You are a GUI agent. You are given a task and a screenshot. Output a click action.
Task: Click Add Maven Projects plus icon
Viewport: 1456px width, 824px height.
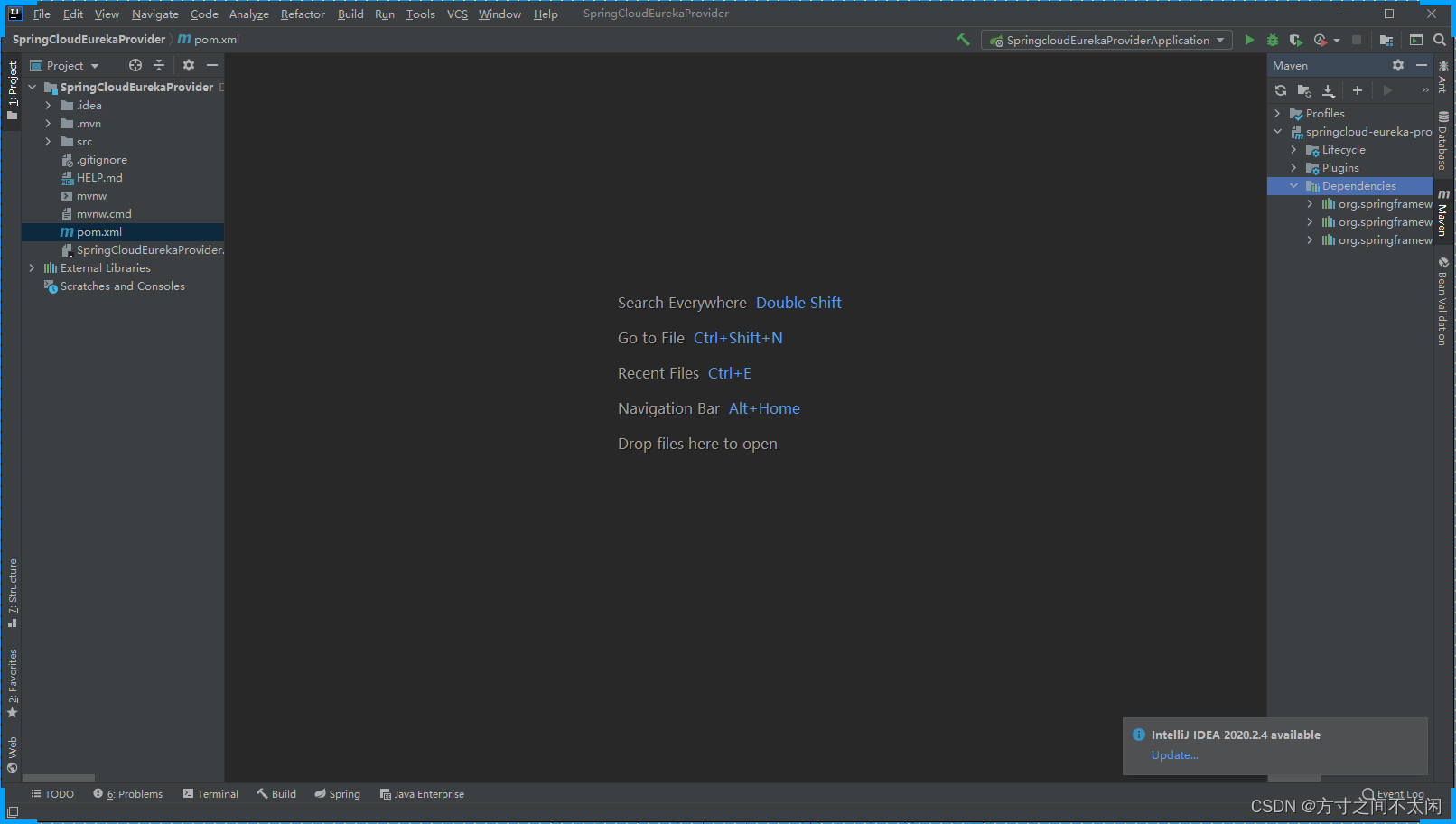(x=1357, y=90)
